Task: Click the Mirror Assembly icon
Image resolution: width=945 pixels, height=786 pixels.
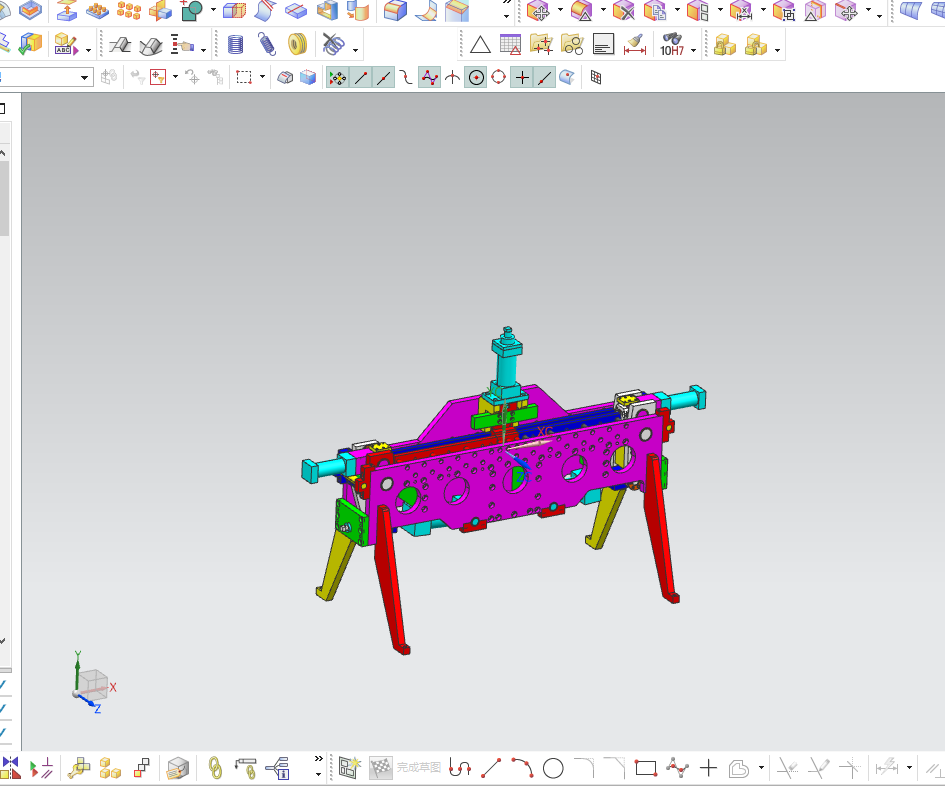Action: [11, 768]
